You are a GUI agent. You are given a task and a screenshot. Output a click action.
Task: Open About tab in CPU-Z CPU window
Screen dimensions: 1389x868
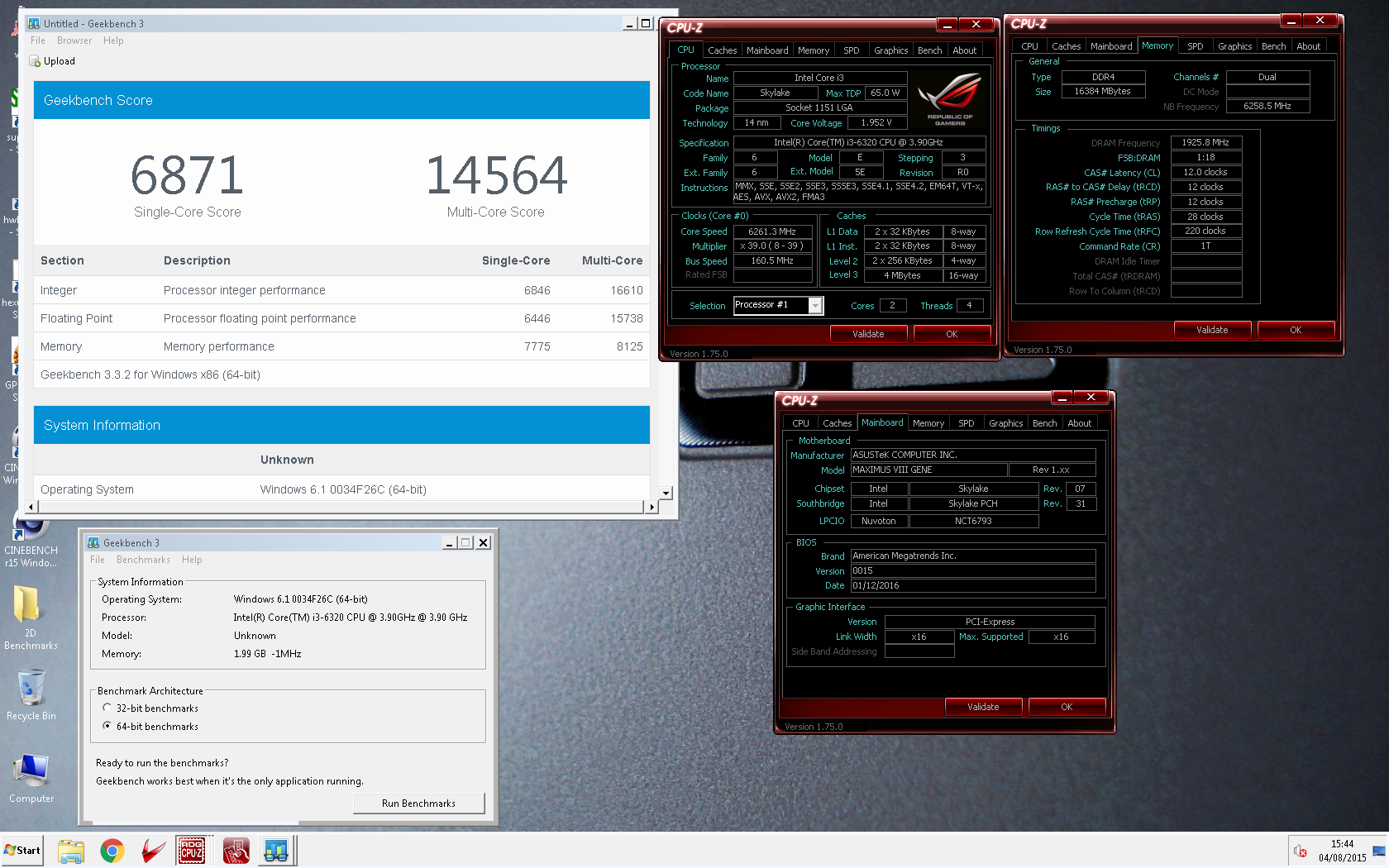964,50
